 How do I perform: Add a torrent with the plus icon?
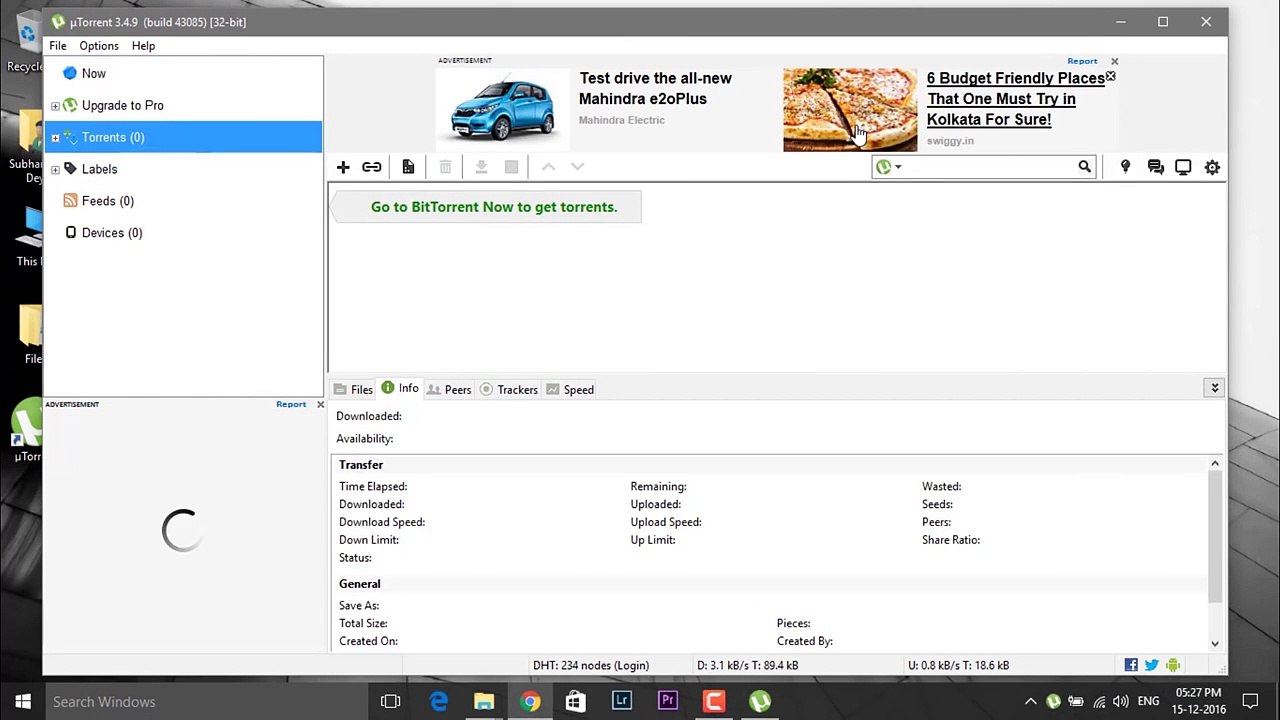point(343,167)
